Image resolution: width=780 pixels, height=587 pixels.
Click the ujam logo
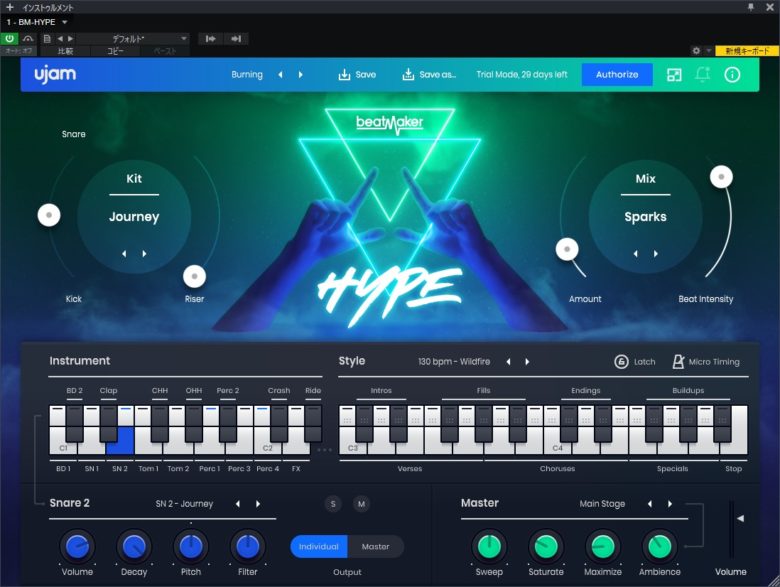pos(55,75)
